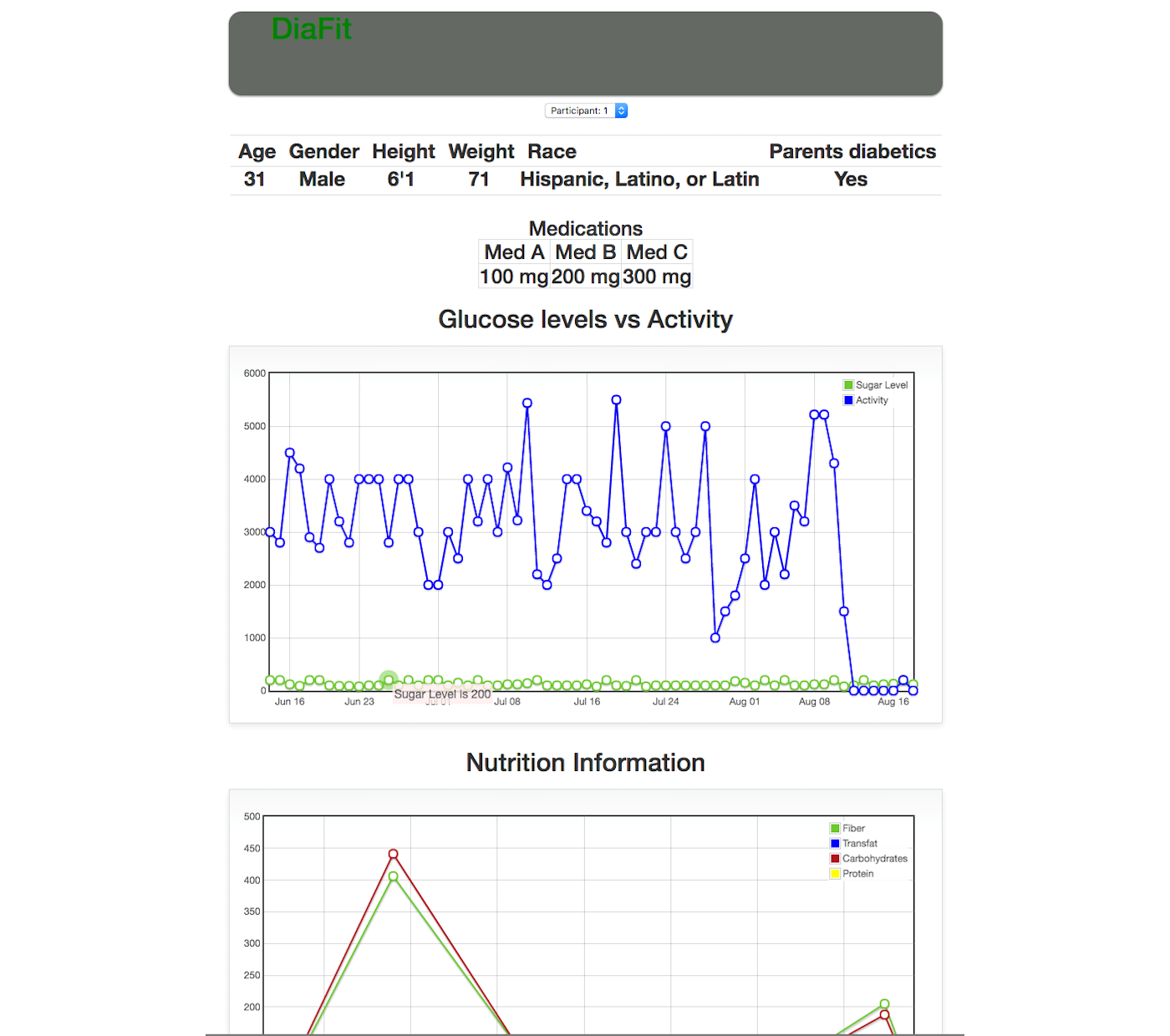Click the yellow Protein legend swatch
The width and height of the screenshot is (1170, 1036).
pyautogui.click(x=835, y=874)
